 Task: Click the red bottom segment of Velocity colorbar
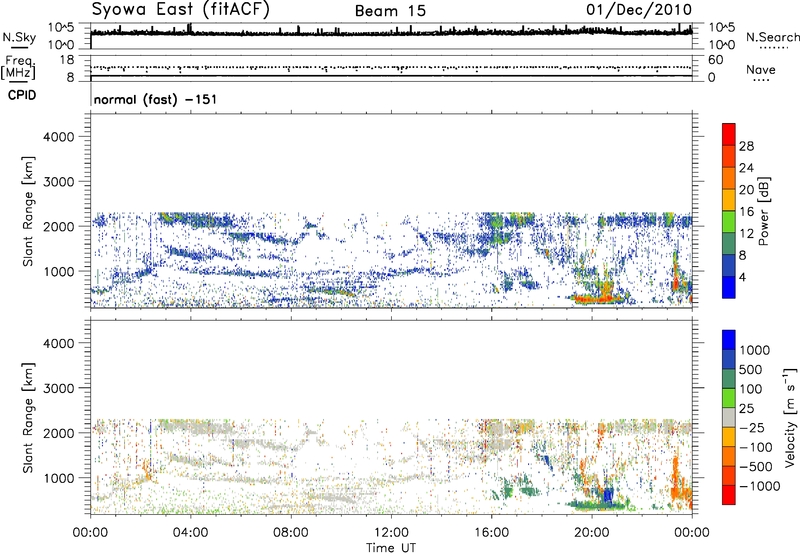729,495
